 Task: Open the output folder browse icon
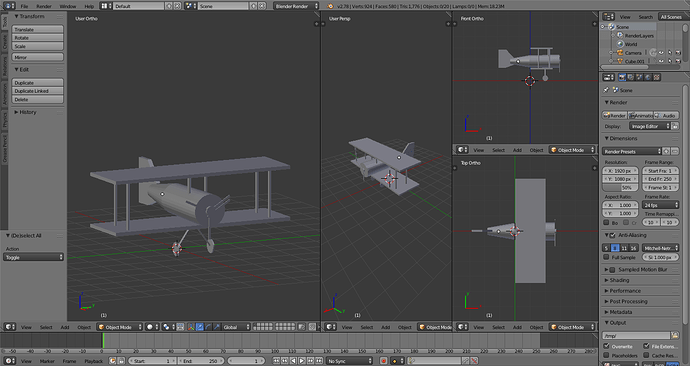click(x=675, y=336)
